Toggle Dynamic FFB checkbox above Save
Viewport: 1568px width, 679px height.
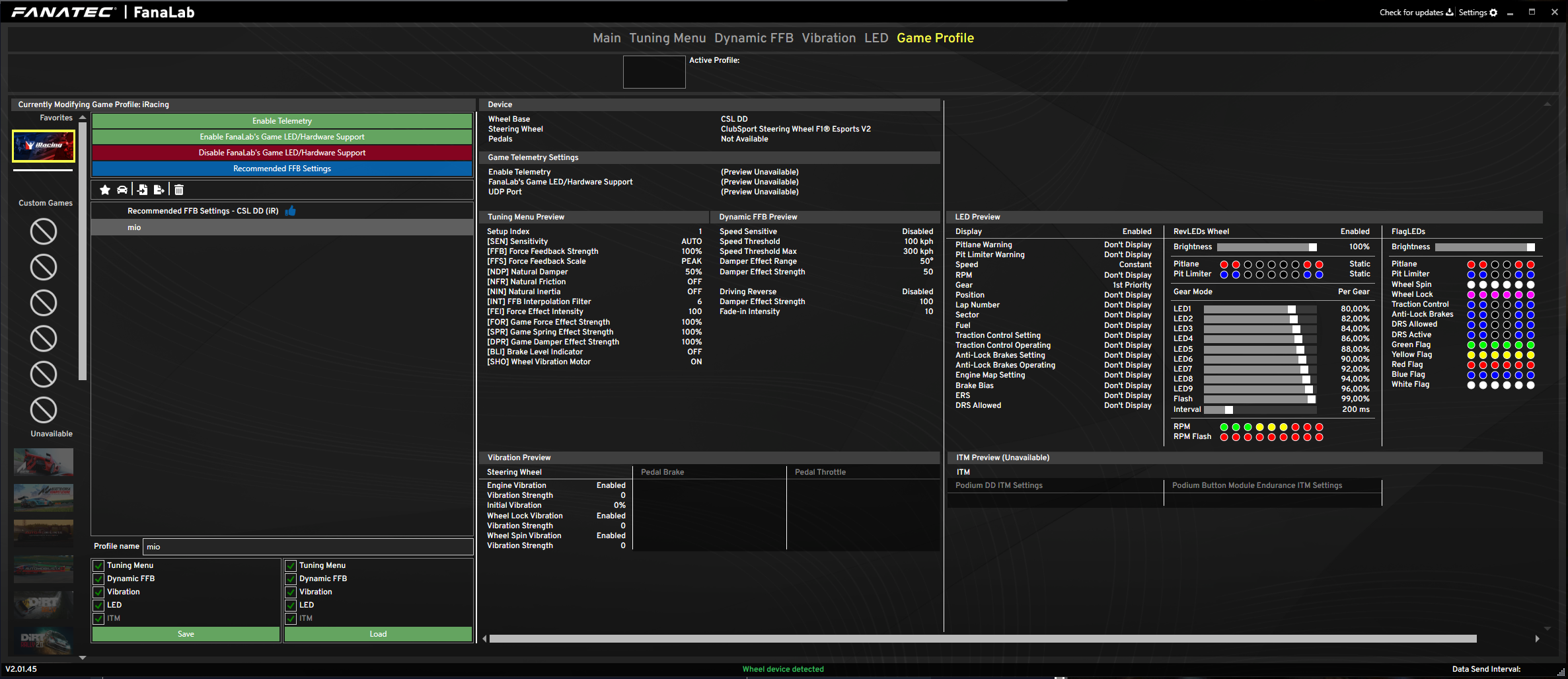click(98, 579)
